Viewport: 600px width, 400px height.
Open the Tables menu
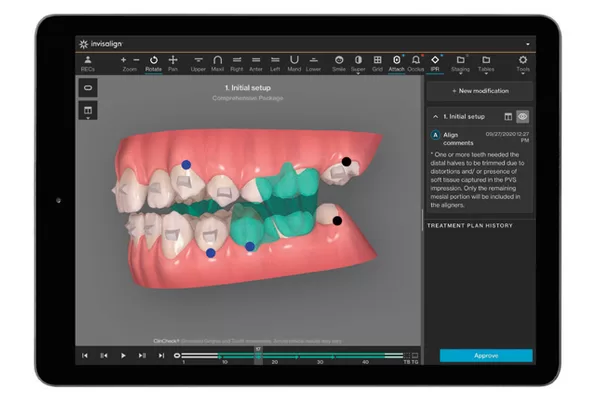(x=486, y=64)
